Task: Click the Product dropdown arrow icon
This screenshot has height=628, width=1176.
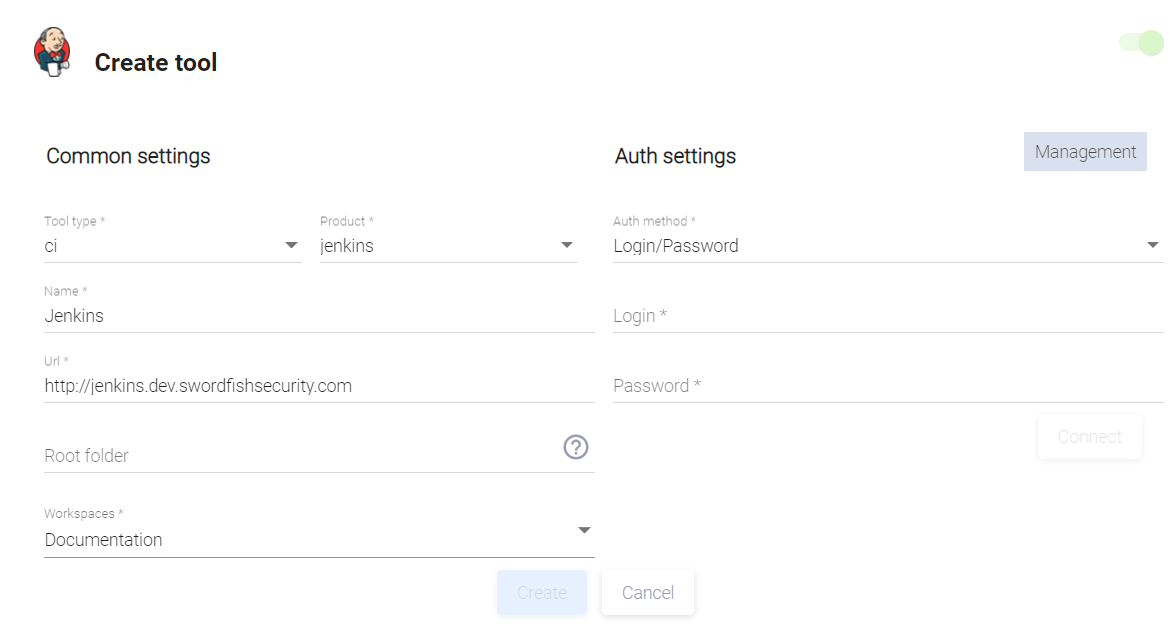Action: tap(567, 245)
